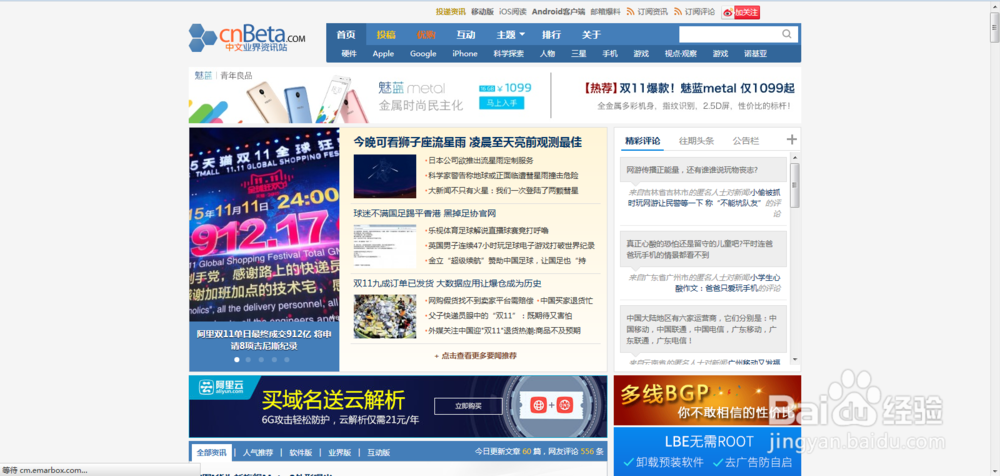Click the 912.17 Tmall carousel image
The width and height of the screenshot is (1000, 476).
[x=264, y=224]
